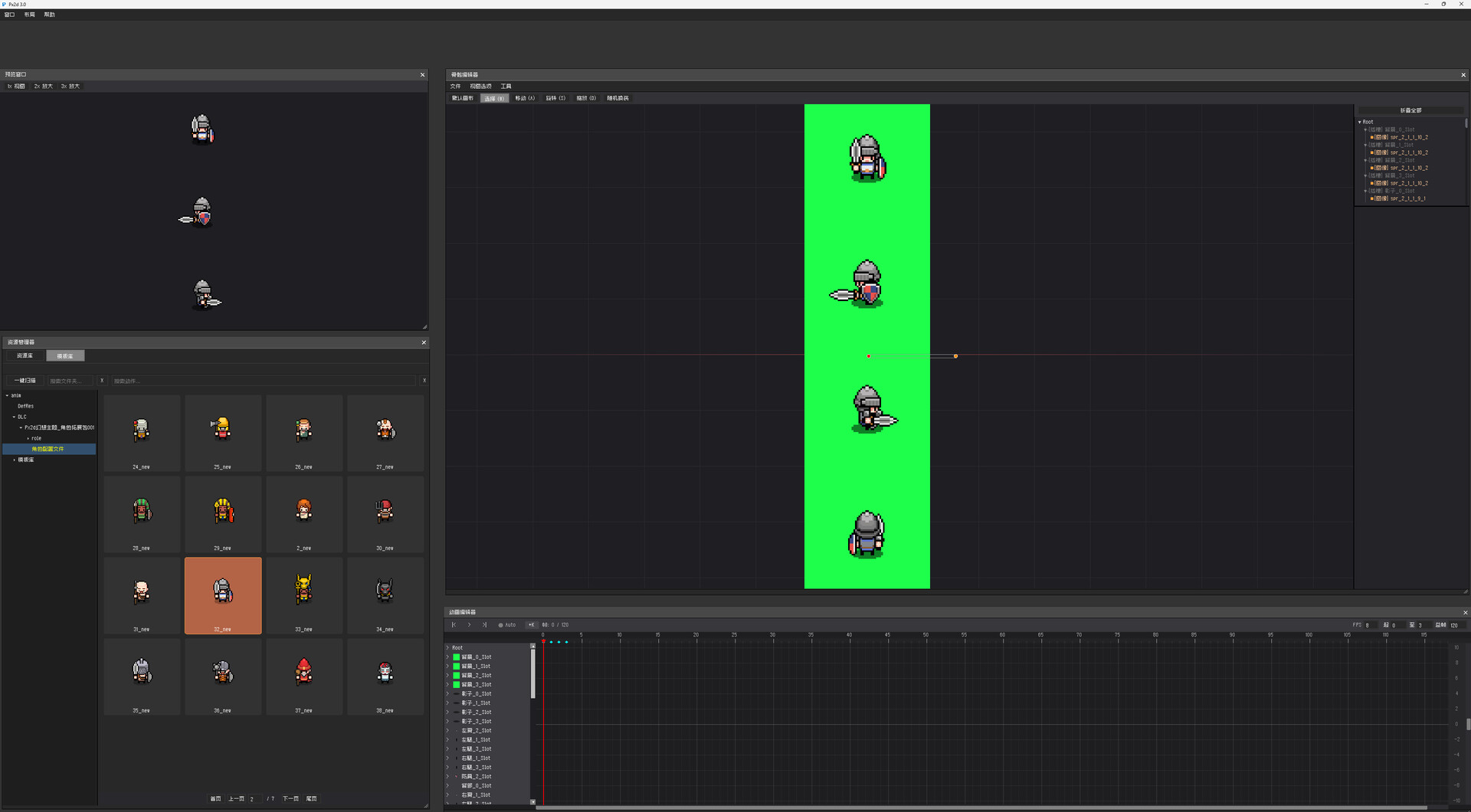This screenshot has width=1471, height=812.
Task: Expand 影子_0_Slot track in timeline
Action: [x=447, y=694]
